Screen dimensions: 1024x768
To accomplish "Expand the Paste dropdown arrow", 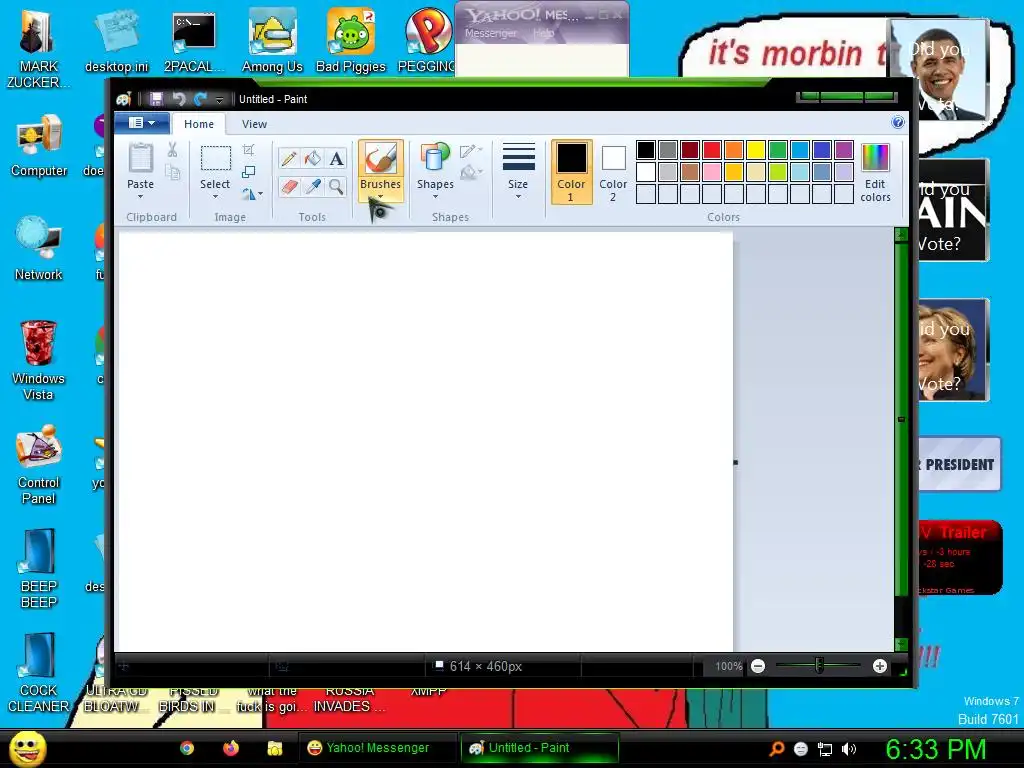I will click(x=140, y=197).
